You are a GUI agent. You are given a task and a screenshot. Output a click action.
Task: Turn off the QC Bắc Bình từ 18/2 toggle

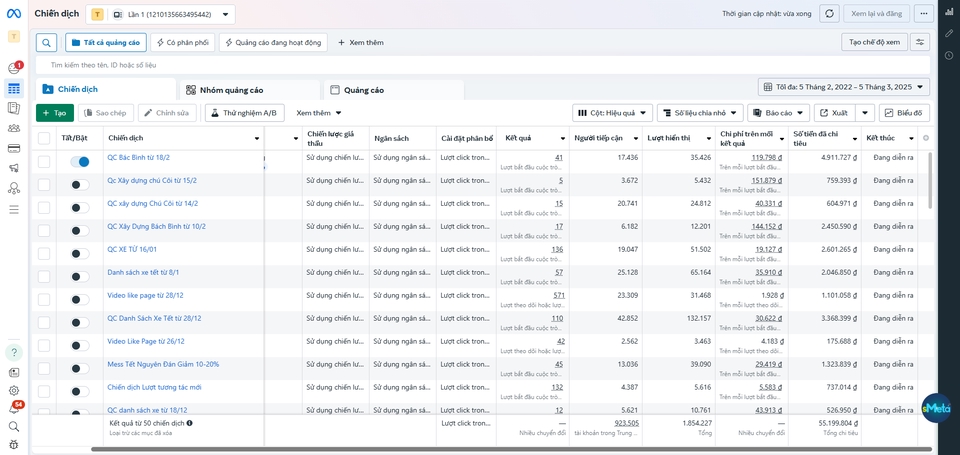[x=80, y=162]
